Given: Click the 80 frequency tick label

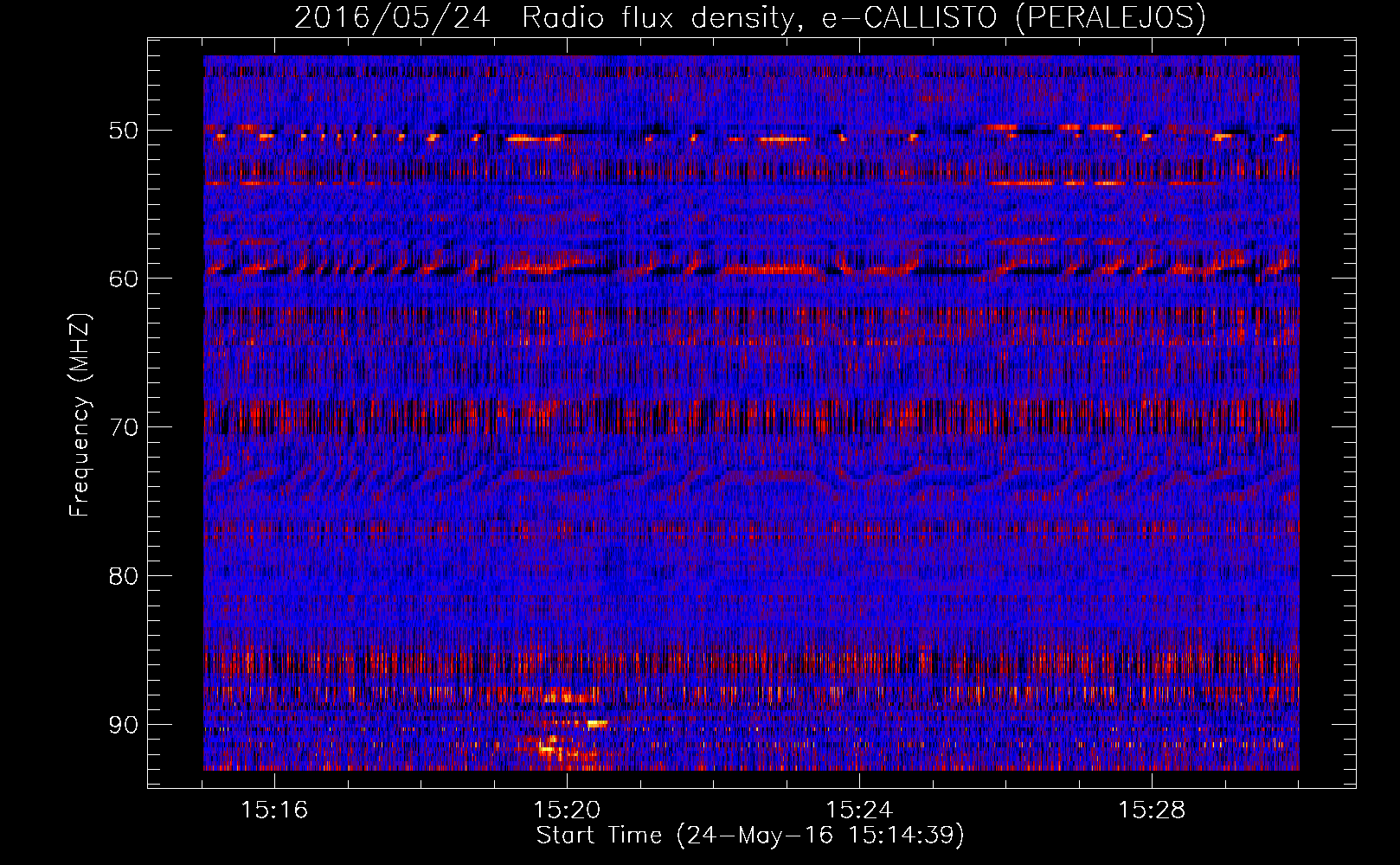Looking at the screenshot, I should point(124,576).
